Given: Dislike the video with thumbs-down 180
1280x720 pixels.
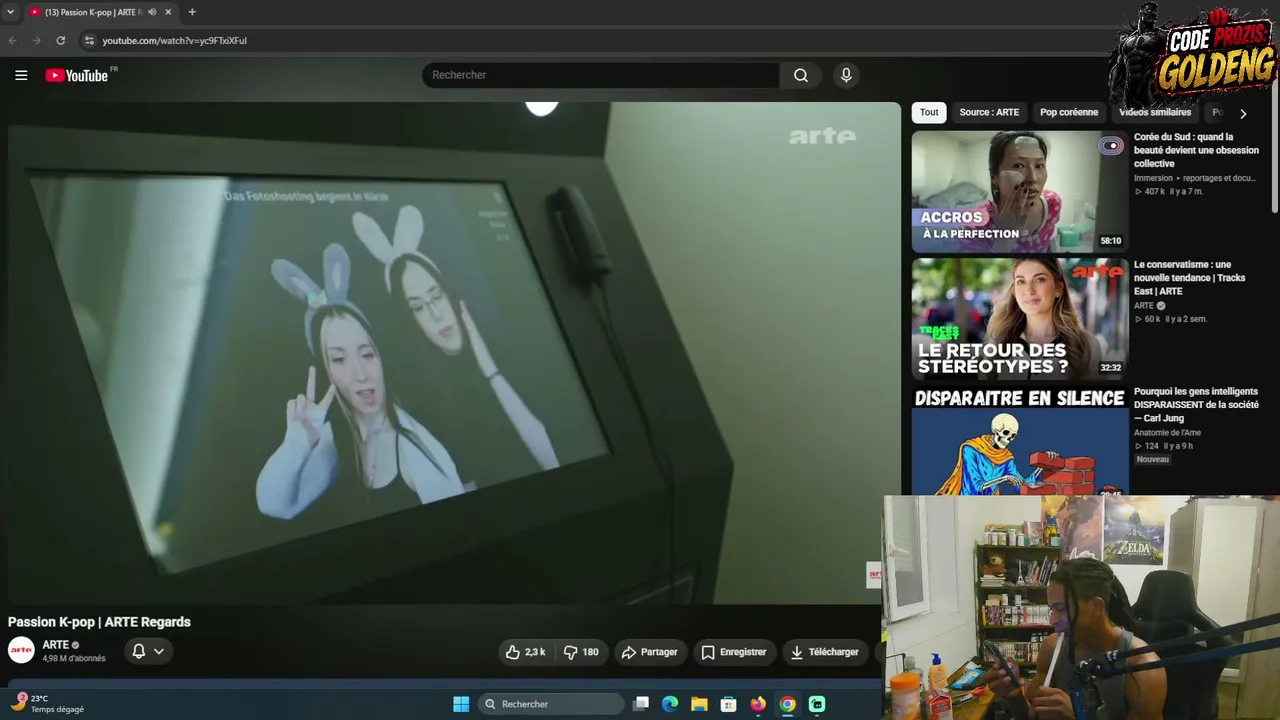Looking at the screenshot, I should (581, 652).
